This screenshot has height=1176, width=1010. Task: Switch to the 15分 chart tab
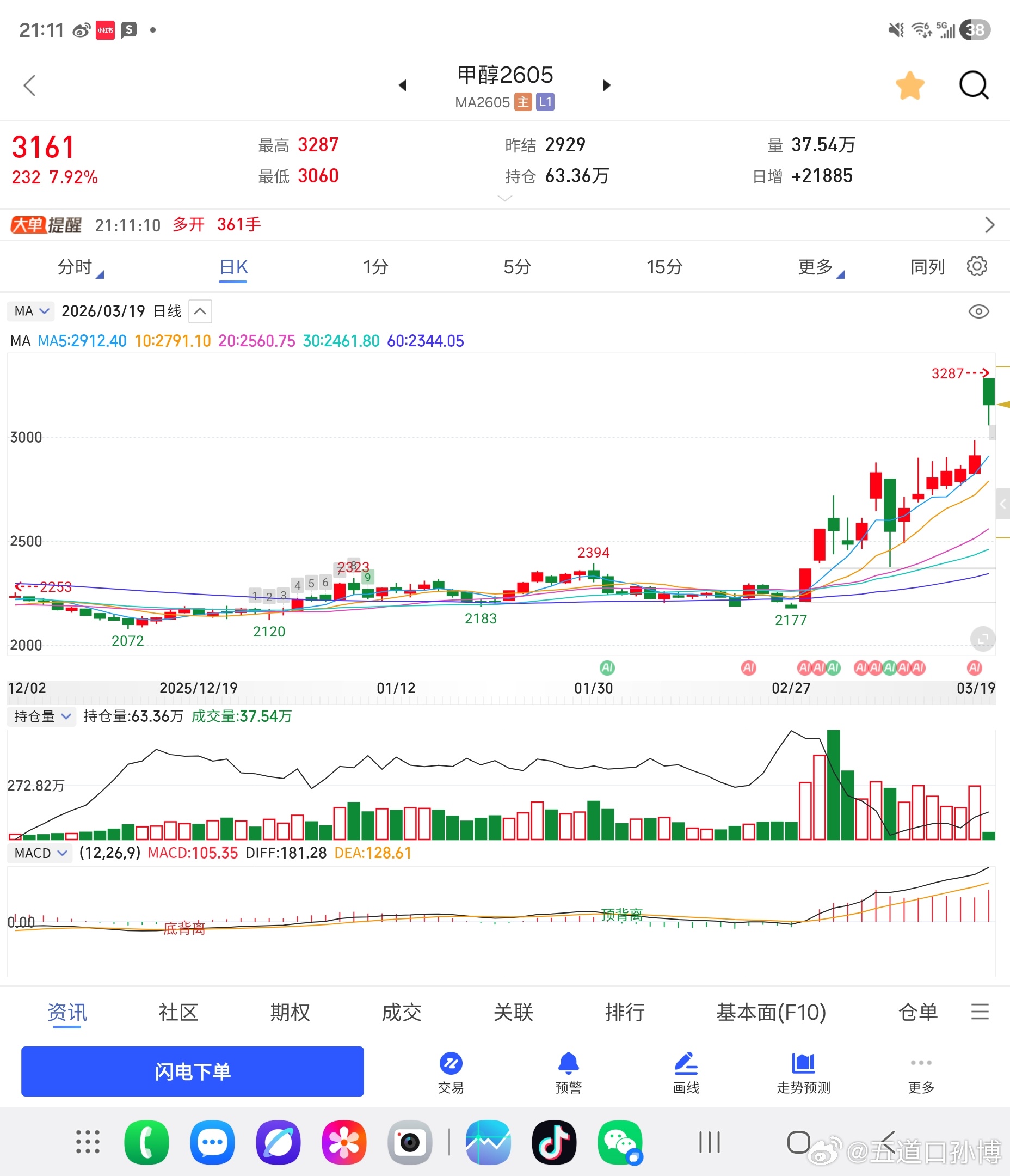pyautogui.click(x=664, y=266)
